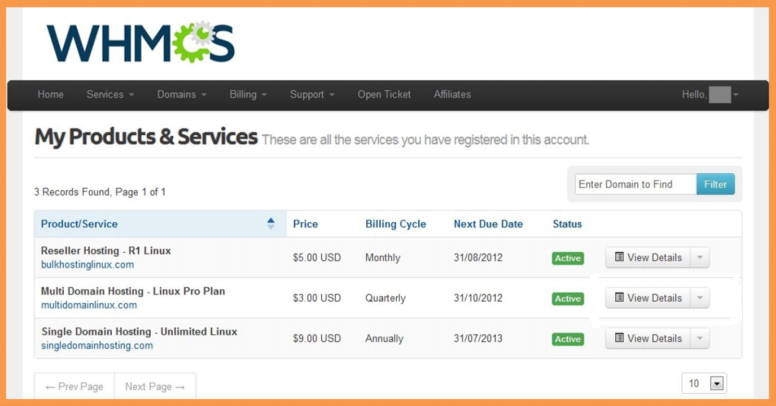Sort by Price column
776x406 pixels.
305,224
